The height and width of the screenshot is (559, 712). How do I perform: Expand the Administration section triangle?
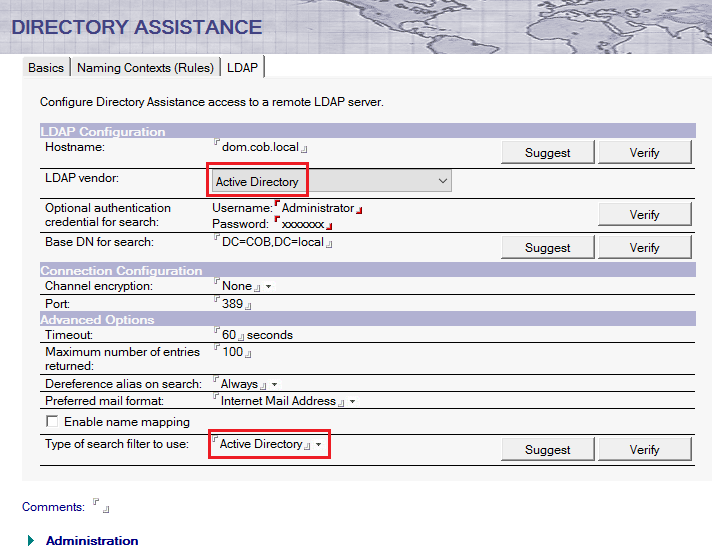coord(31,540)
